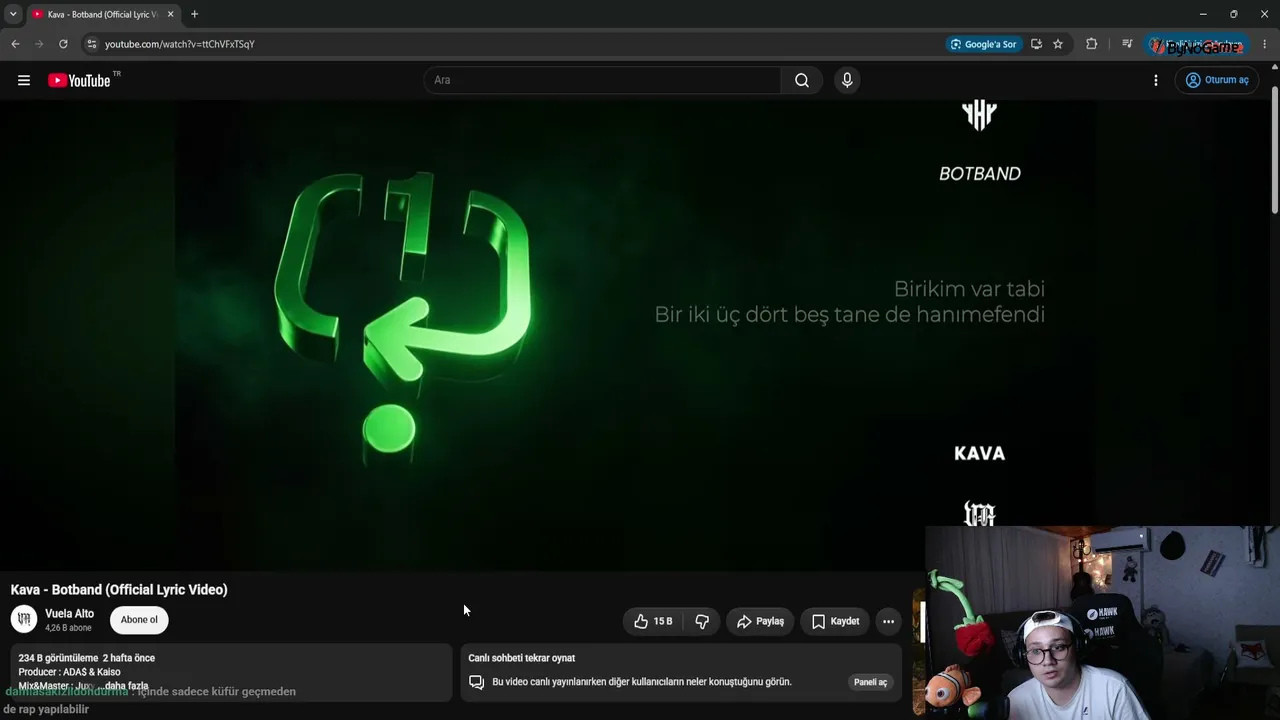Click the video title text
1280x720 pixels.
119,590
